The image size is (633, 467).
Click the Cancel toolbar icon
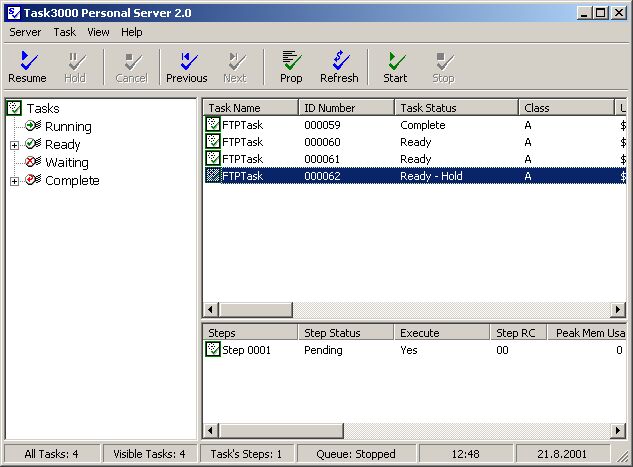pos(131,67)
